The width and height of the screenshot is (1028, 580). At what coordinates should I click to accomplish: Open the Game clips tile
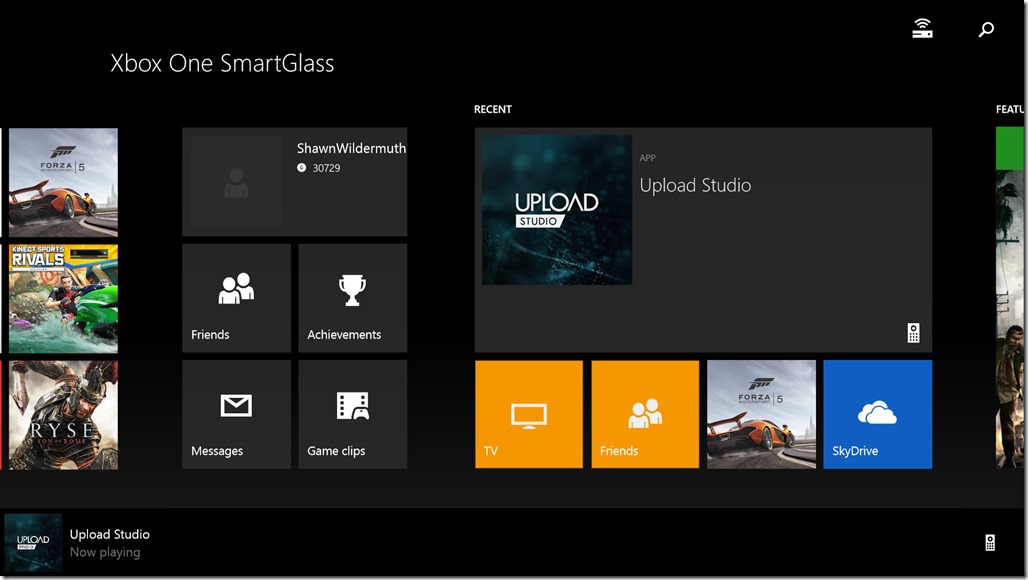pos(352,414)
